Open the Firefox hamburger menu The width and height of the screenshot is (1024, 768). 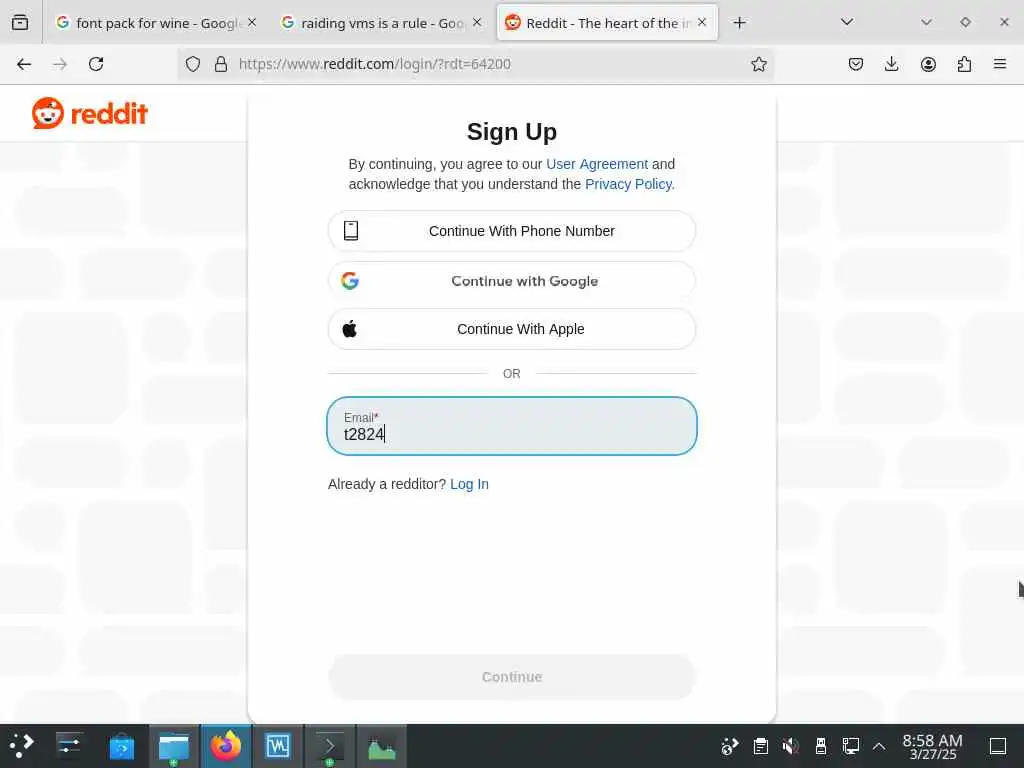pyautogui.click(x=1000, y=64)
